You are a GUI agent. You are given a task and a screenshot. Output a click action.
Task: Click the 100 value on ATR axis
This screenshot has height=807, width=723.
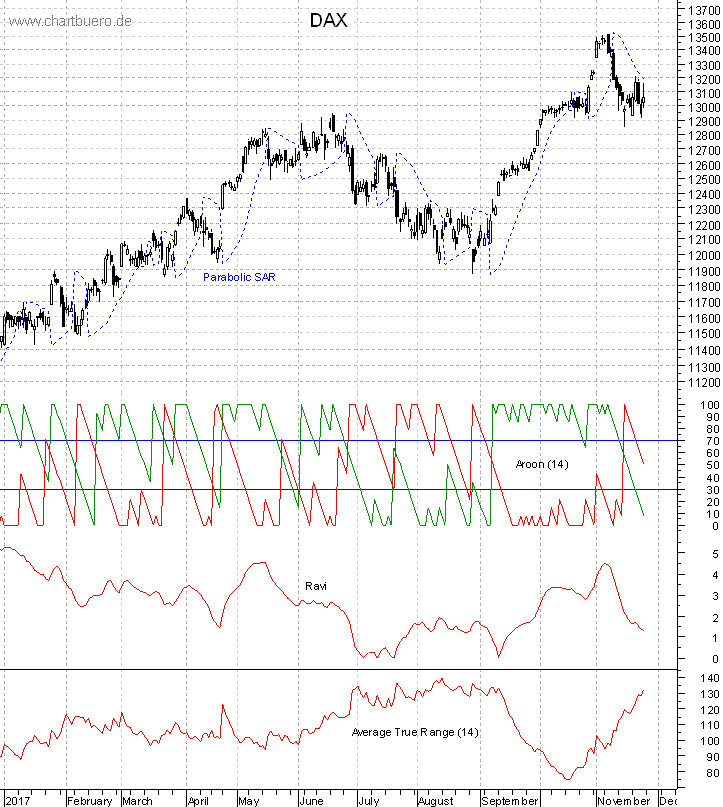710,741
